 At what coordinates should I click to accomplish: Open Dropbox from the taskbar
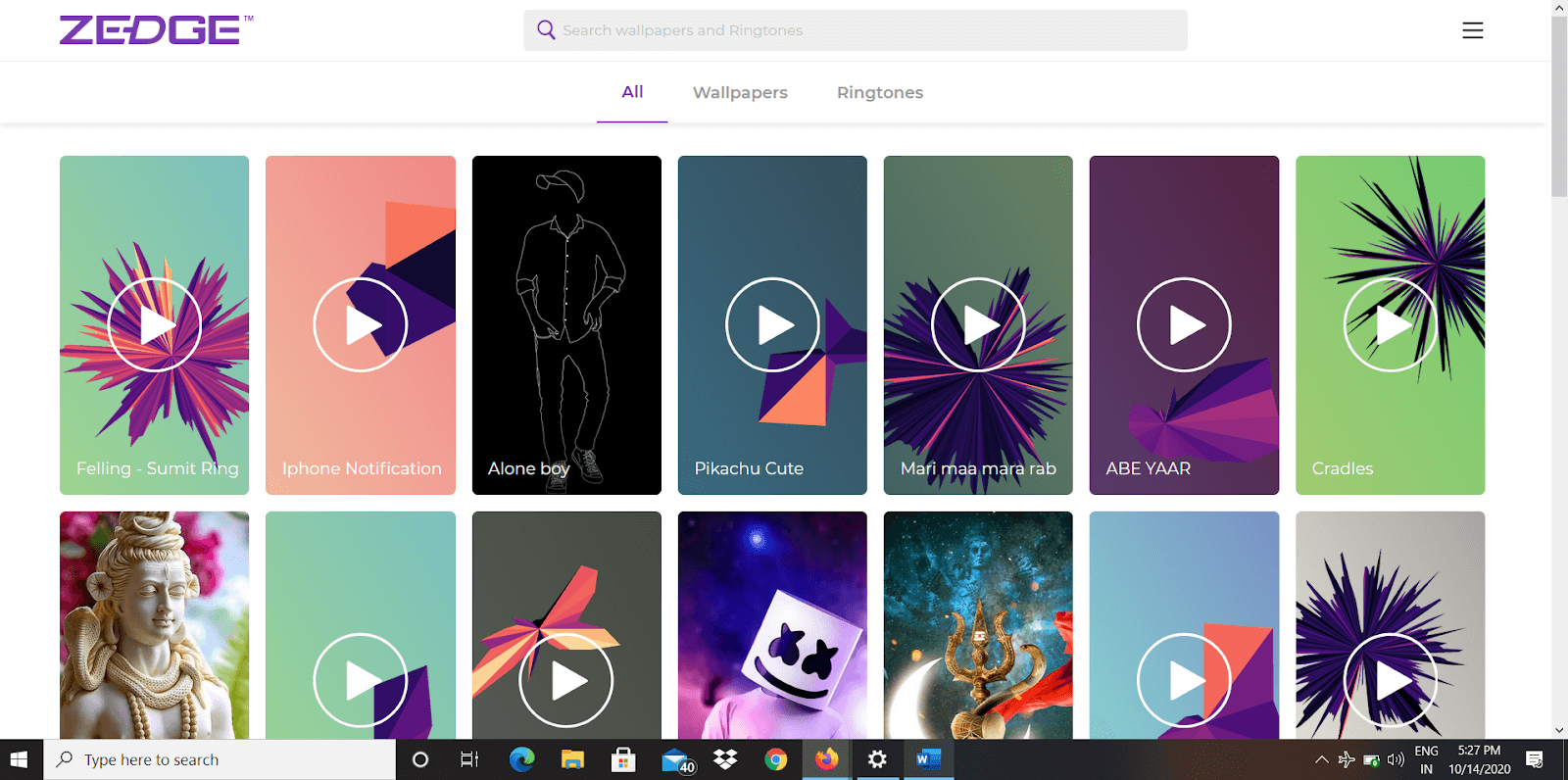tap(725, 759)
